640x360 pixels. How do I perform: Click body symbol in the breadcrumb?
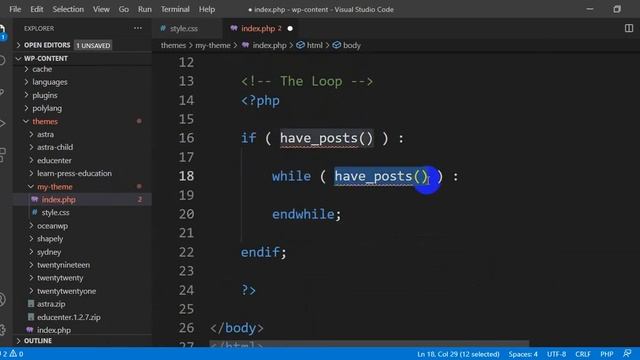pos(351,45)
